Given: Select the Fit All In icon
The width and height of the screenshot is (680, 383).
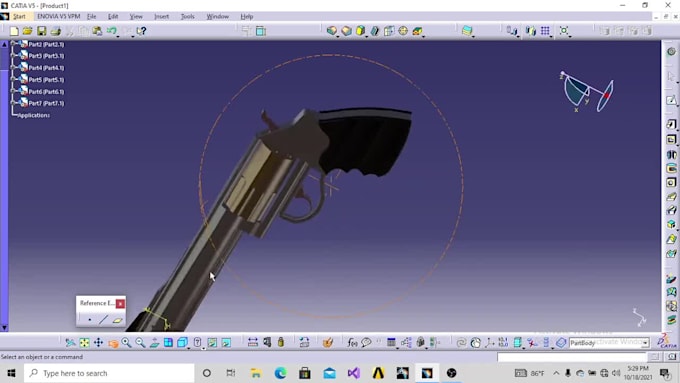Looking at the screenshot, I should [84, 343].
